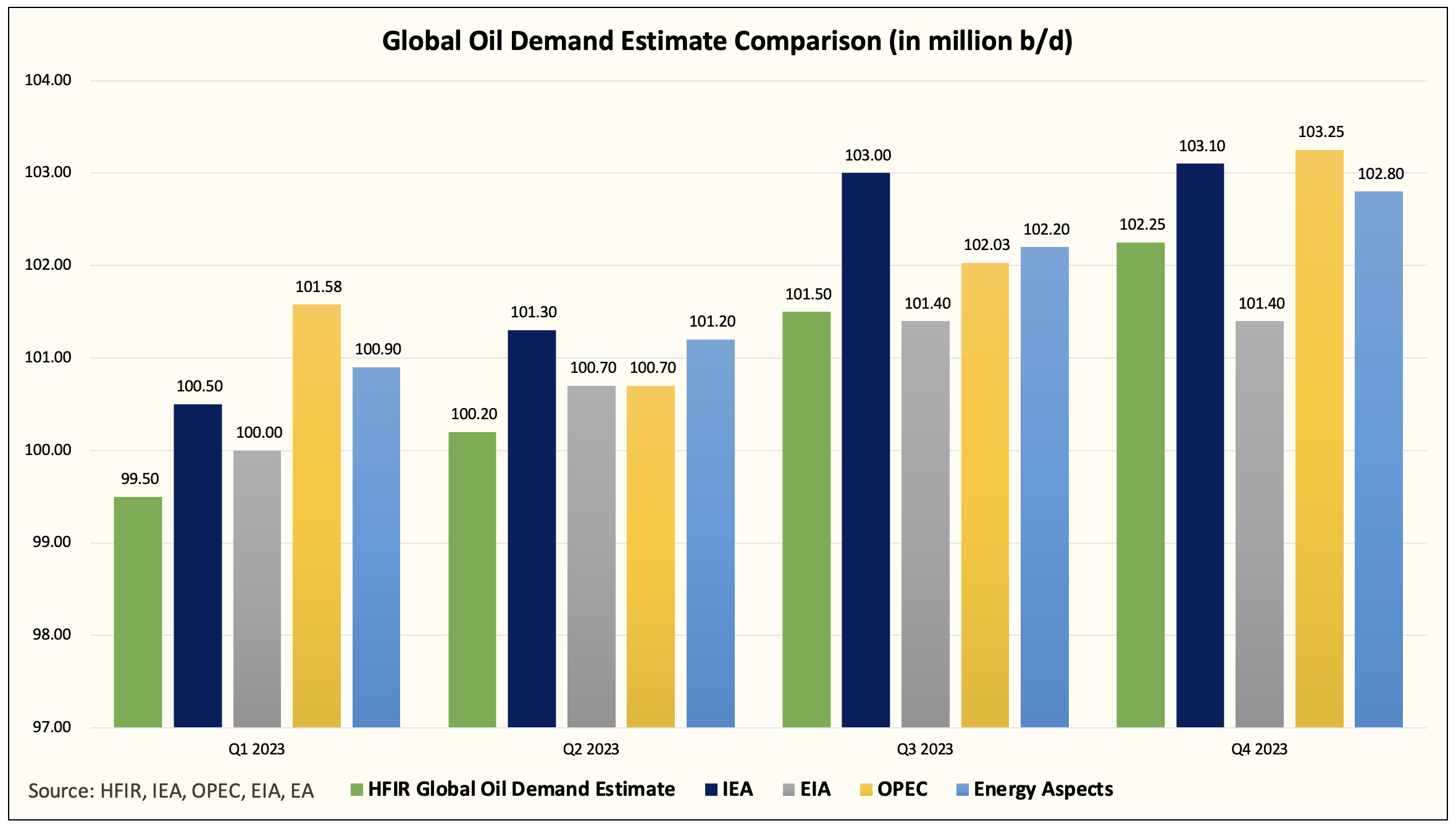Select the Q4 2023 EIA bar at 101.40
Image resolution: width=1456 pixels, height=831 pixels.
1260,524
